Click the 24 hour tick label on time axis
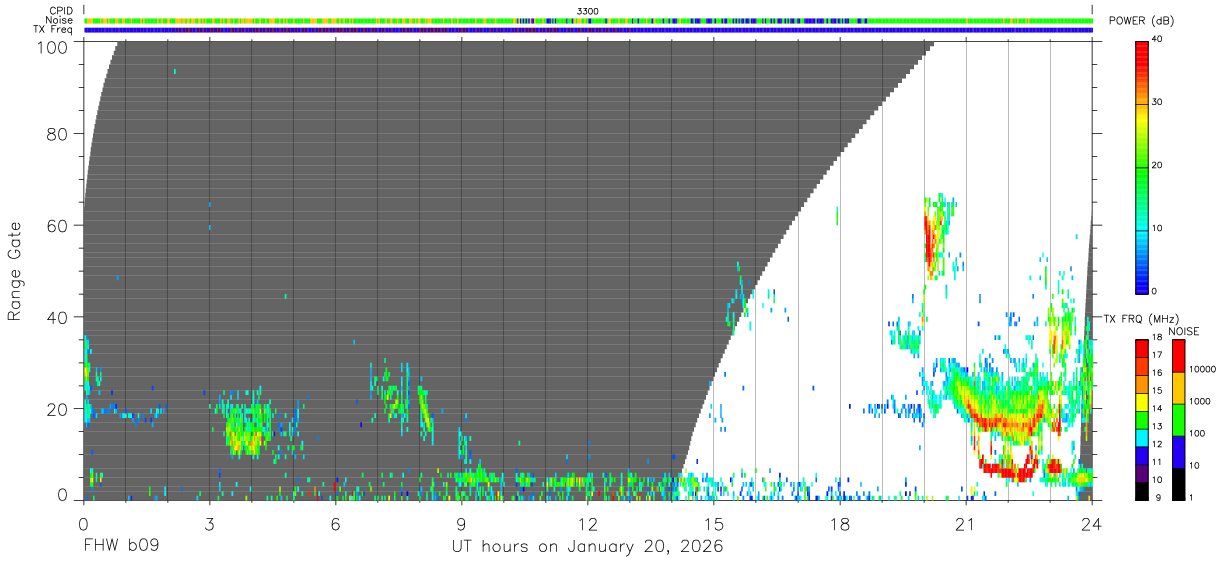 point(1092,523)
